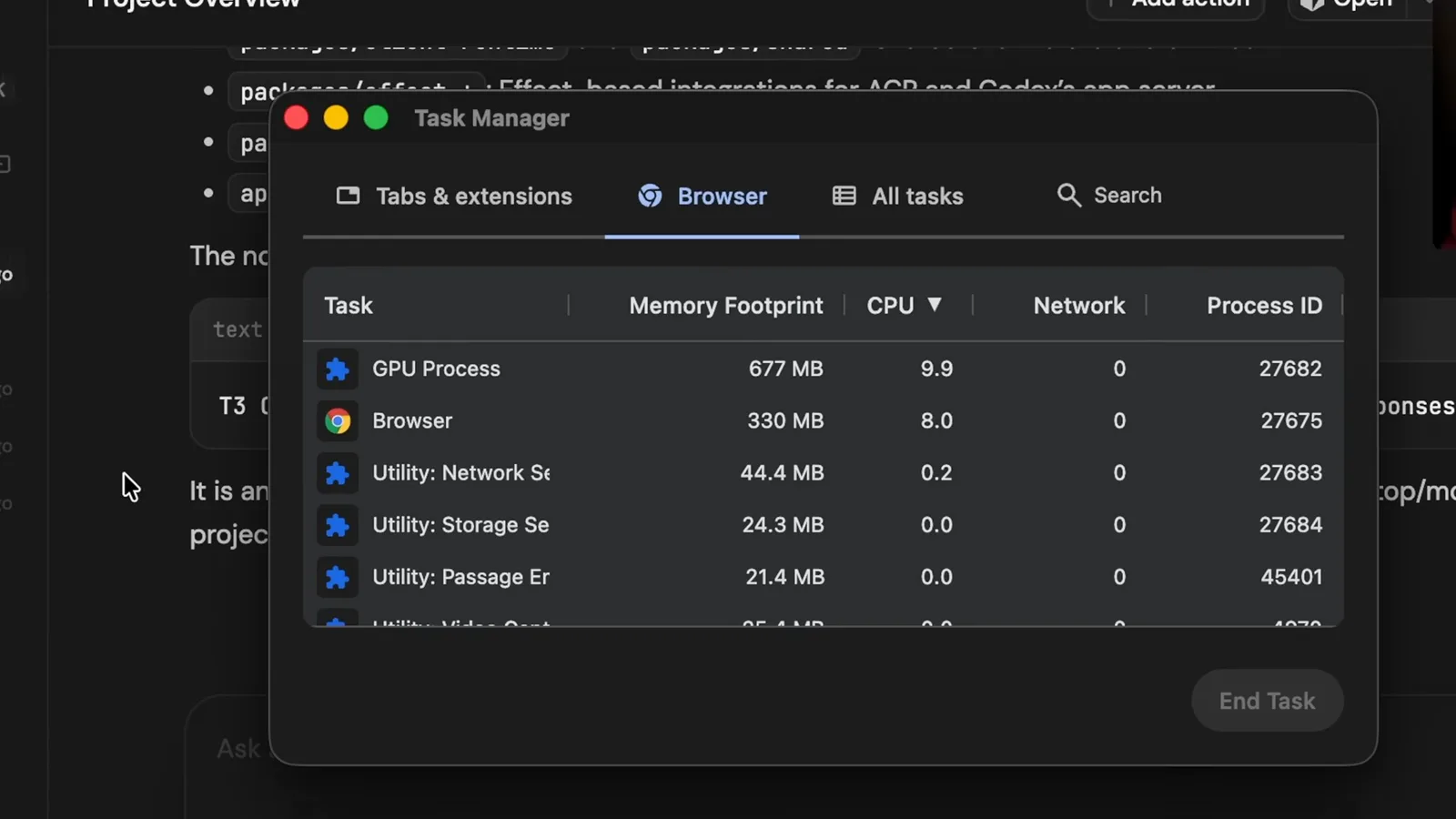This screenshot has height=819, width=1456.
Task: Click the magnifying glass Search icon
Action: point(1068,195)
